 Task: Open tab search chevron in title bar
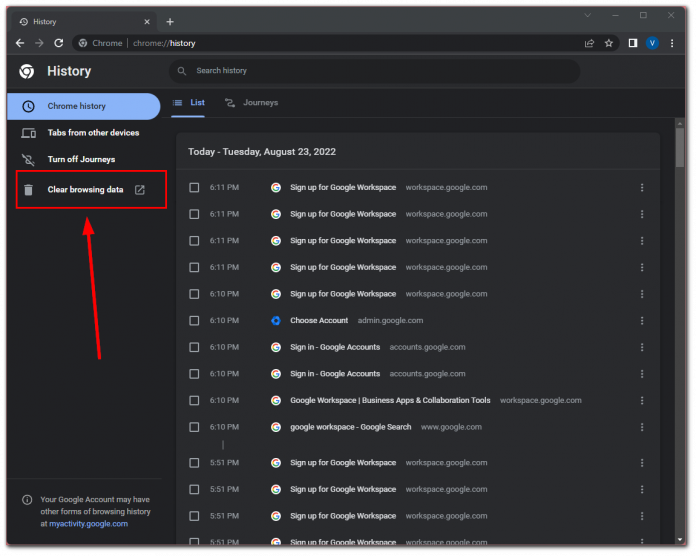588,16
